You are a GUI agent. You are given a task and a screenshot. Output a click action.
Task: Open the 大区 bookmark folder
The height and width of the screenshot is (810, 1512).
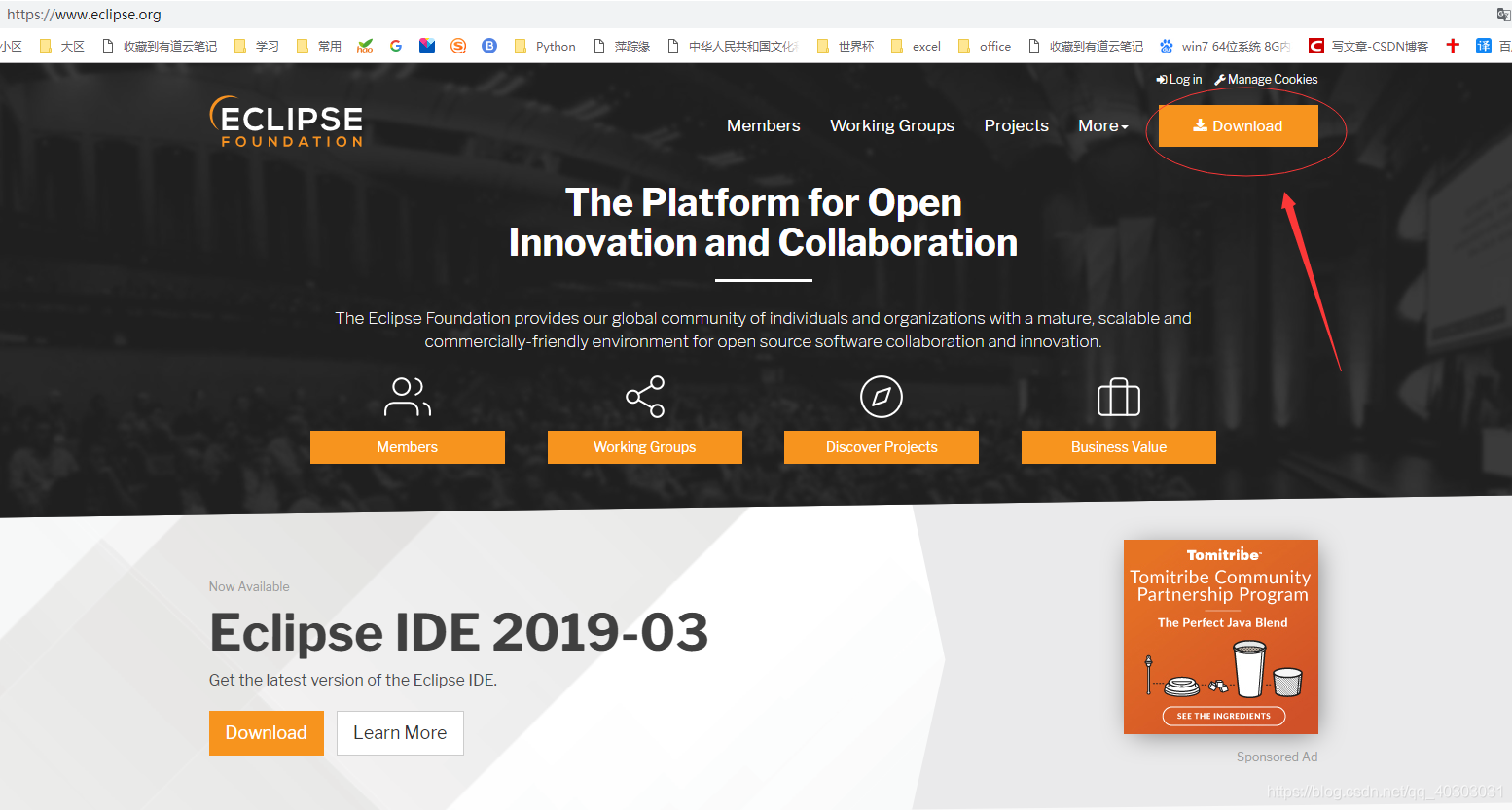[62, 46]
